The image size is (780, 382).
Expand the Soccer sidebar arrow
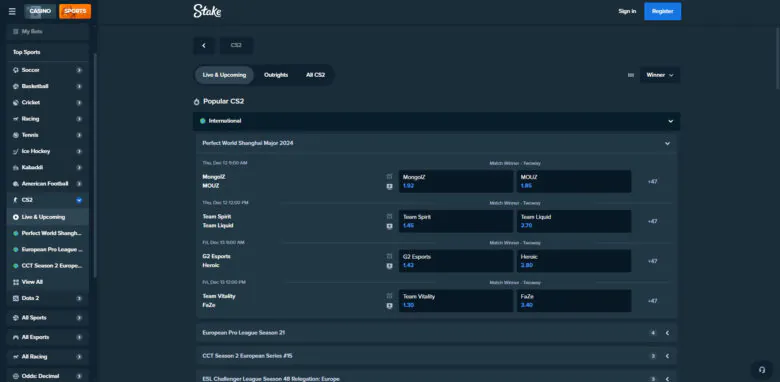(79, 70)
